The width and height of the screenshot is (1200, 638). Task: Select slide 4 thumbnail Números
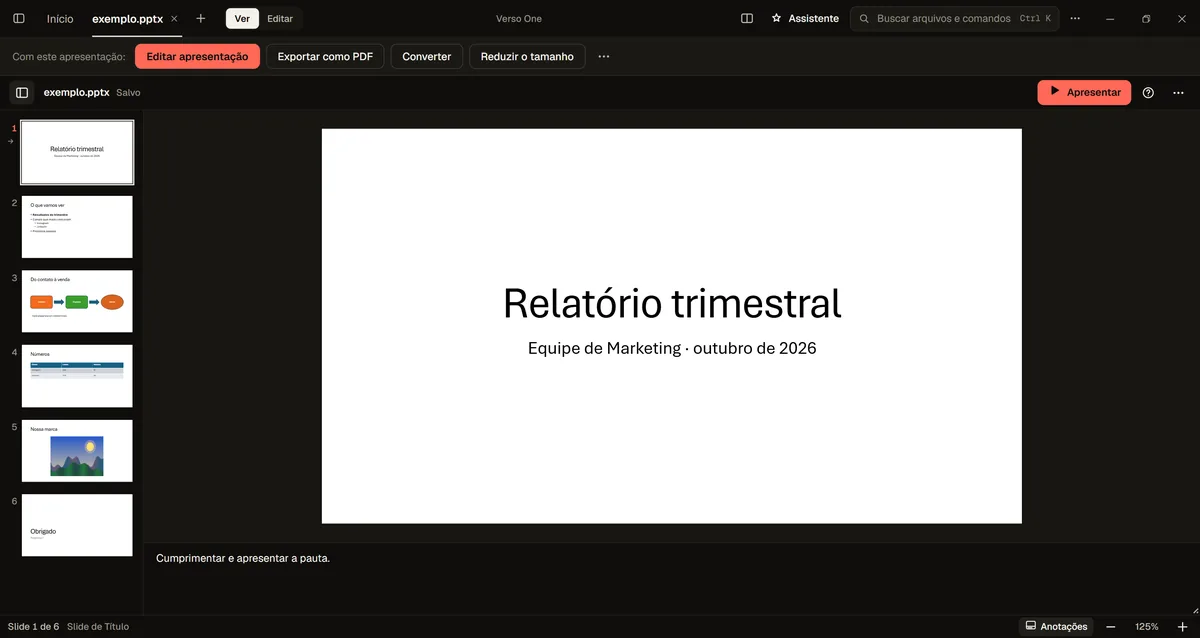click(x=77, y=376)
